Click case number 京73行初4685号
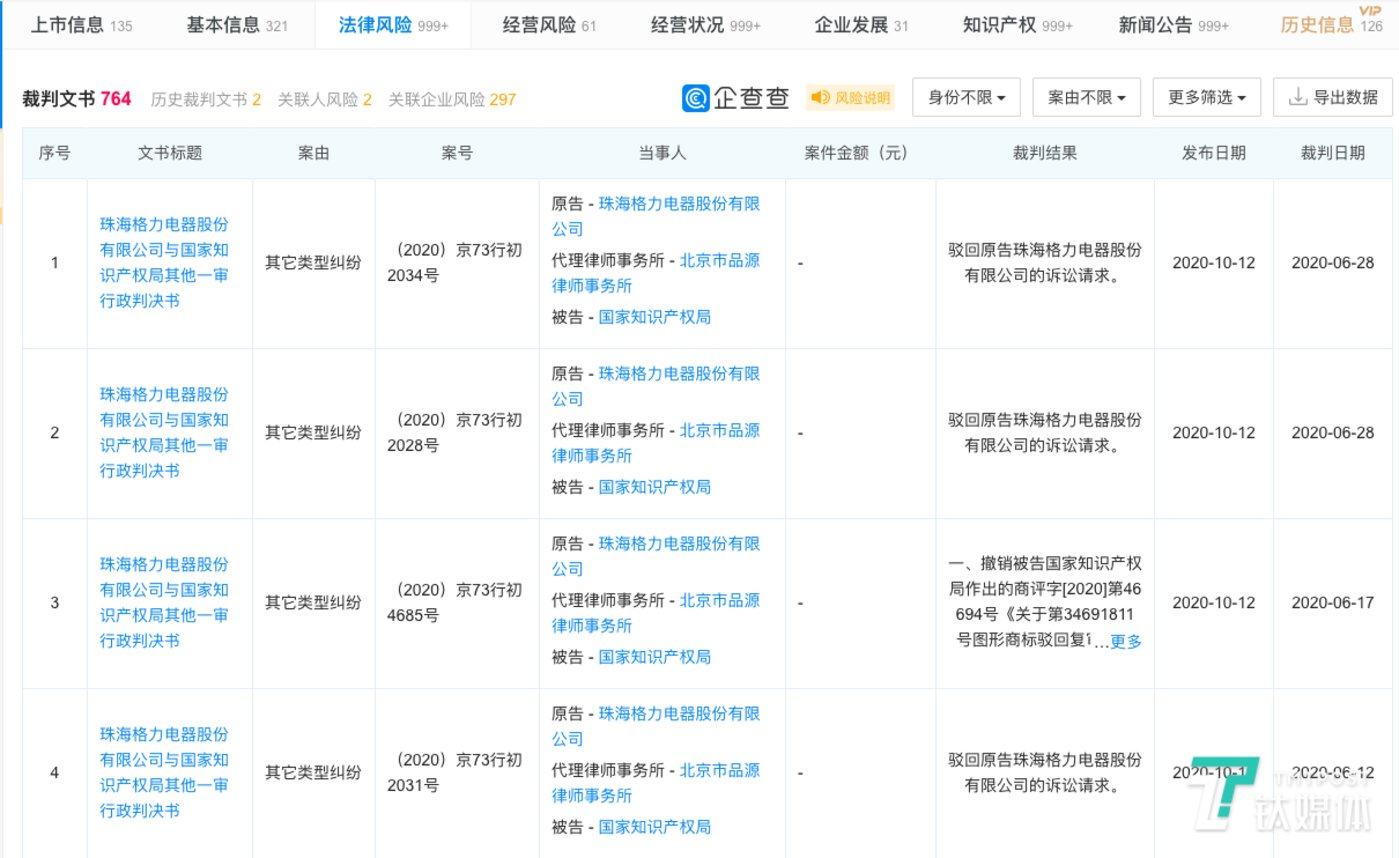The height and width of the screenshot is (858, 1399). 455,603
